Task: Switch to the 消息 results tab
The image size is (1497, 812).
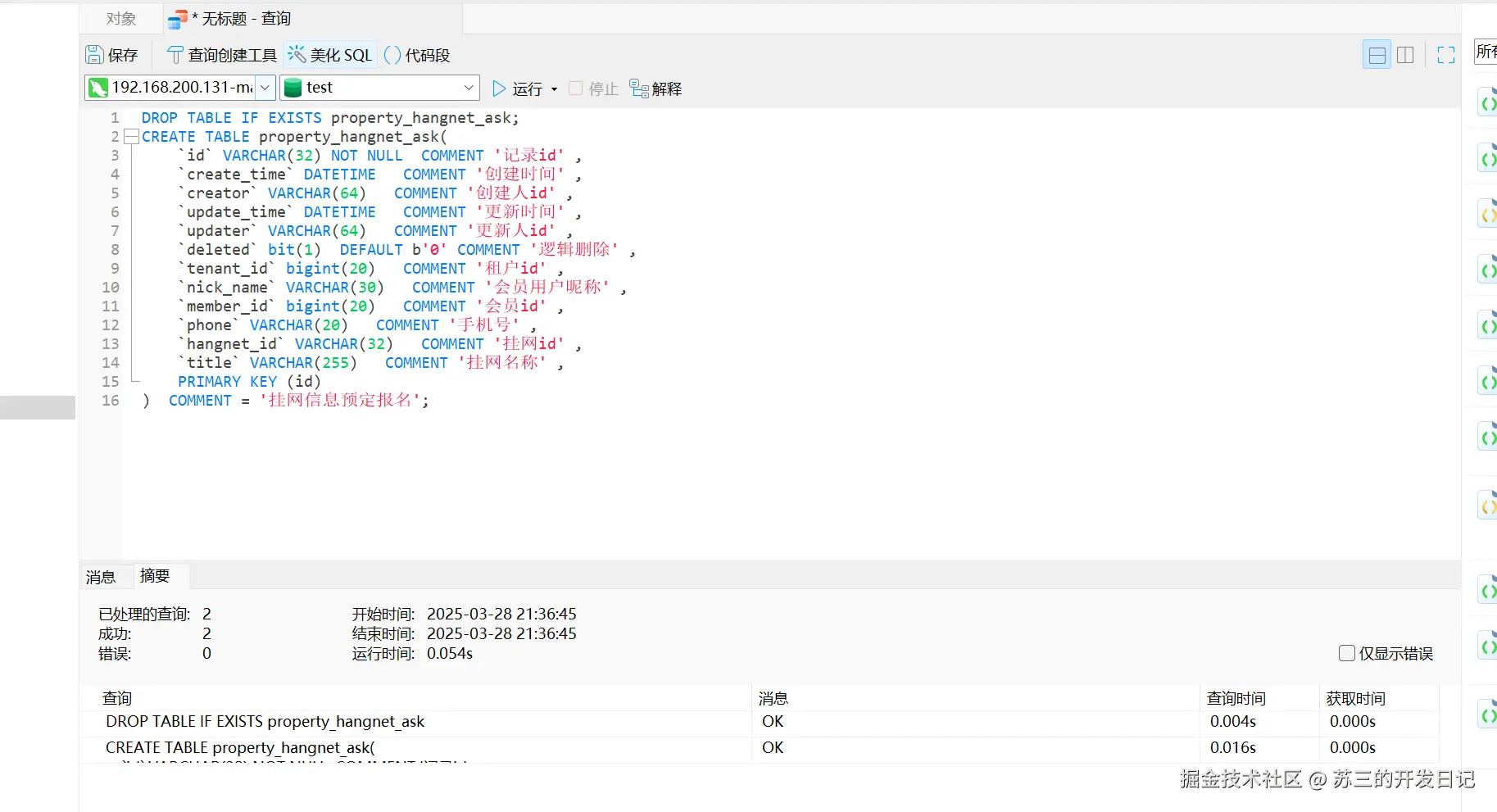Action: point(101,577)
